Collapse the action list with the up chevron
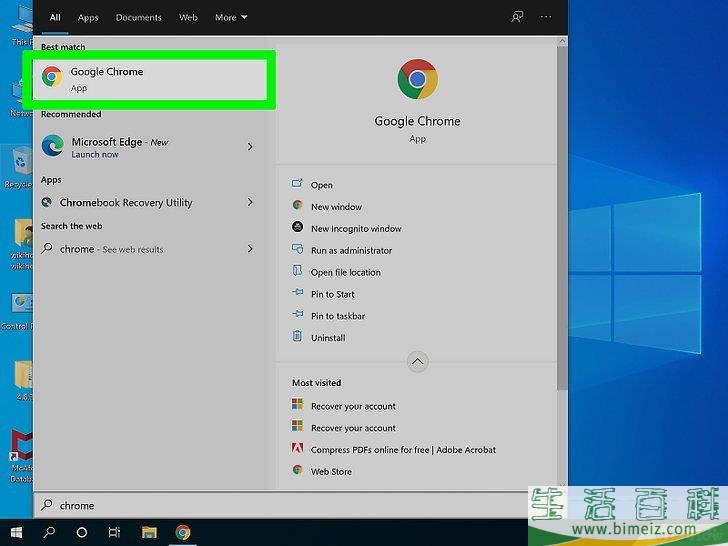This screenshot has width=728, height=546. coord(417,361)
